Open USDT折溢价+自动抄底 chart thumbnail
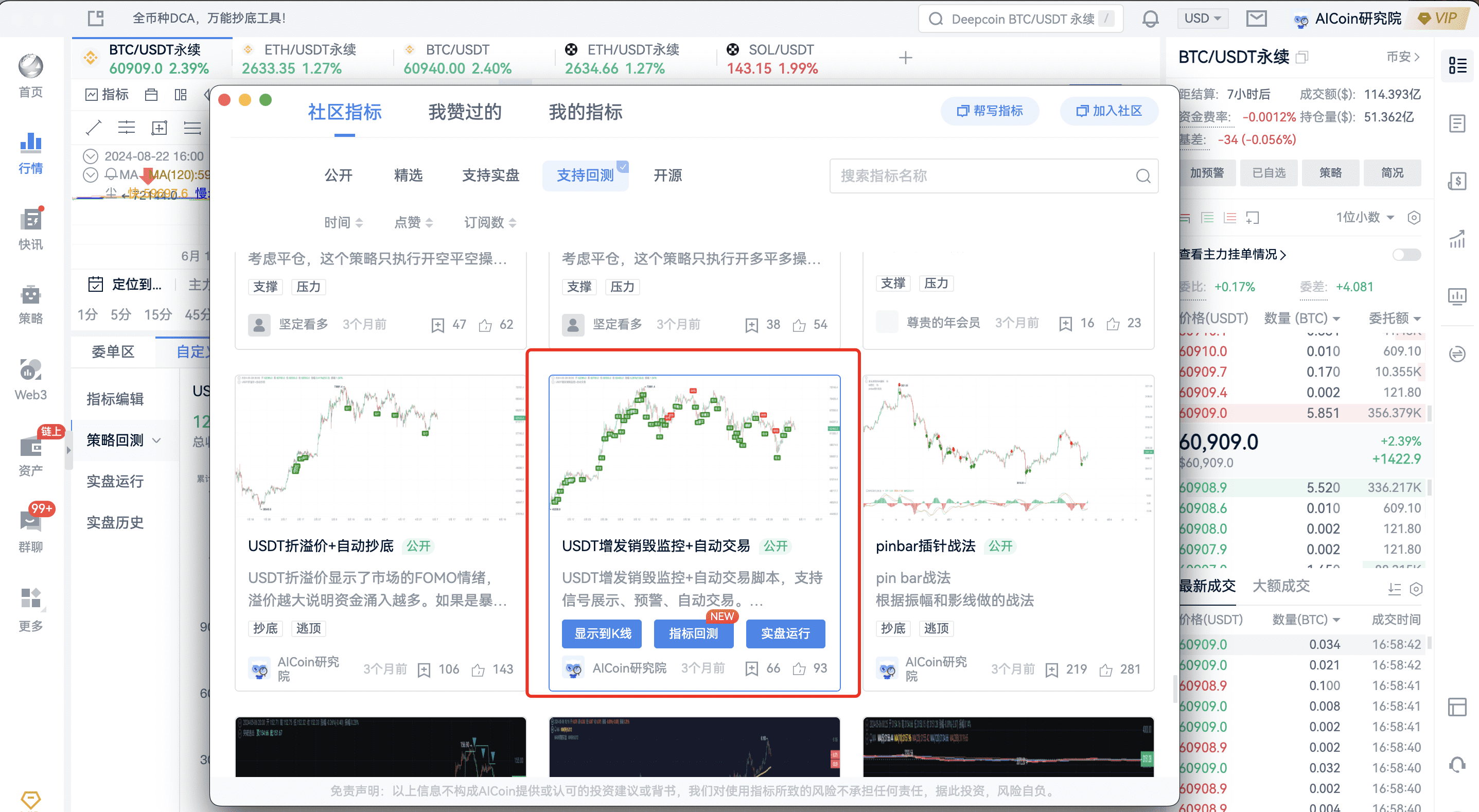The height and width of the screenshot is (812, 1479). (380, 449)
